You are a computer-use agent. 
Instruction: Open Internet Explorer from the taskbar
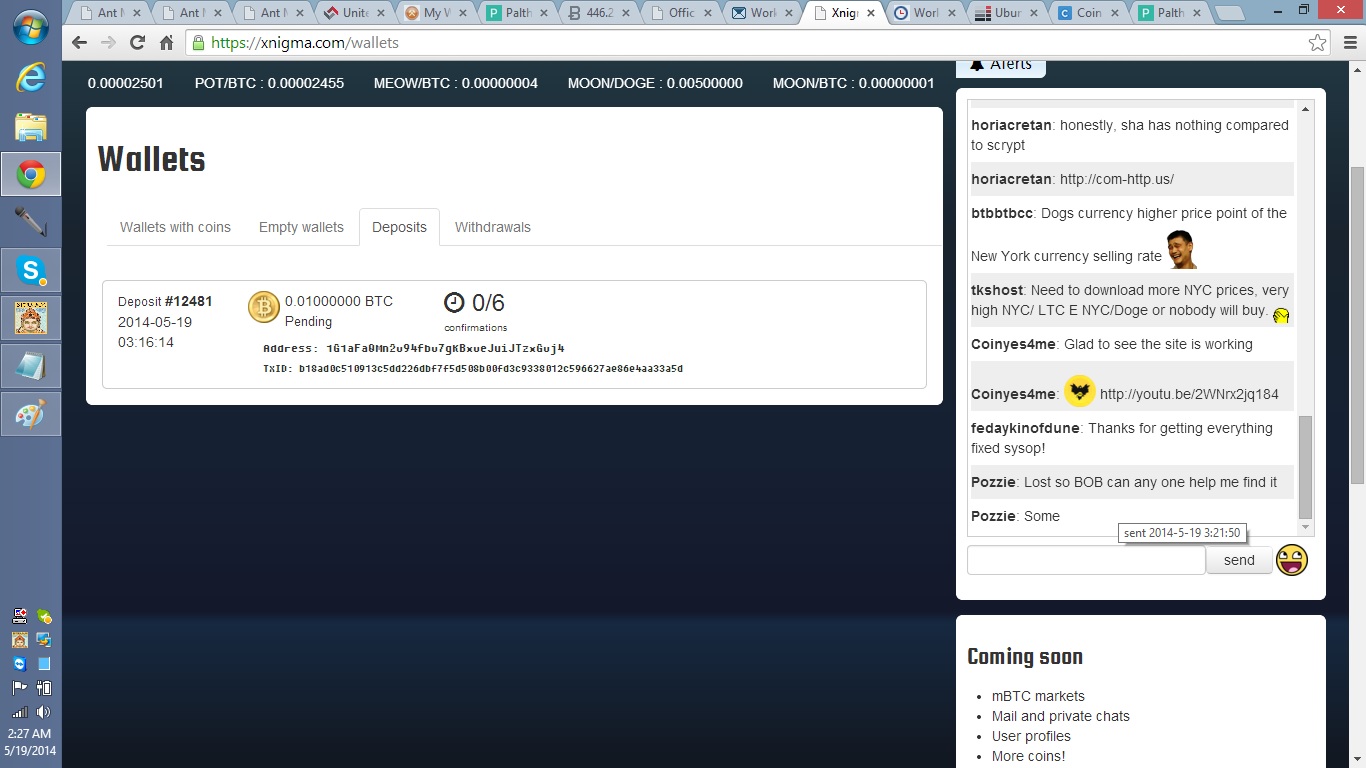point(30,78)
